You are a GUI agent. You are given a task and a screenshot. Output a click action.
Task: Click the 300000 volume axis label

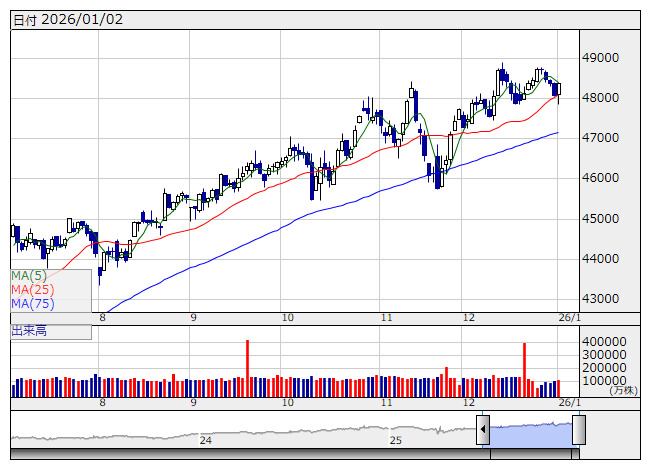604,355
